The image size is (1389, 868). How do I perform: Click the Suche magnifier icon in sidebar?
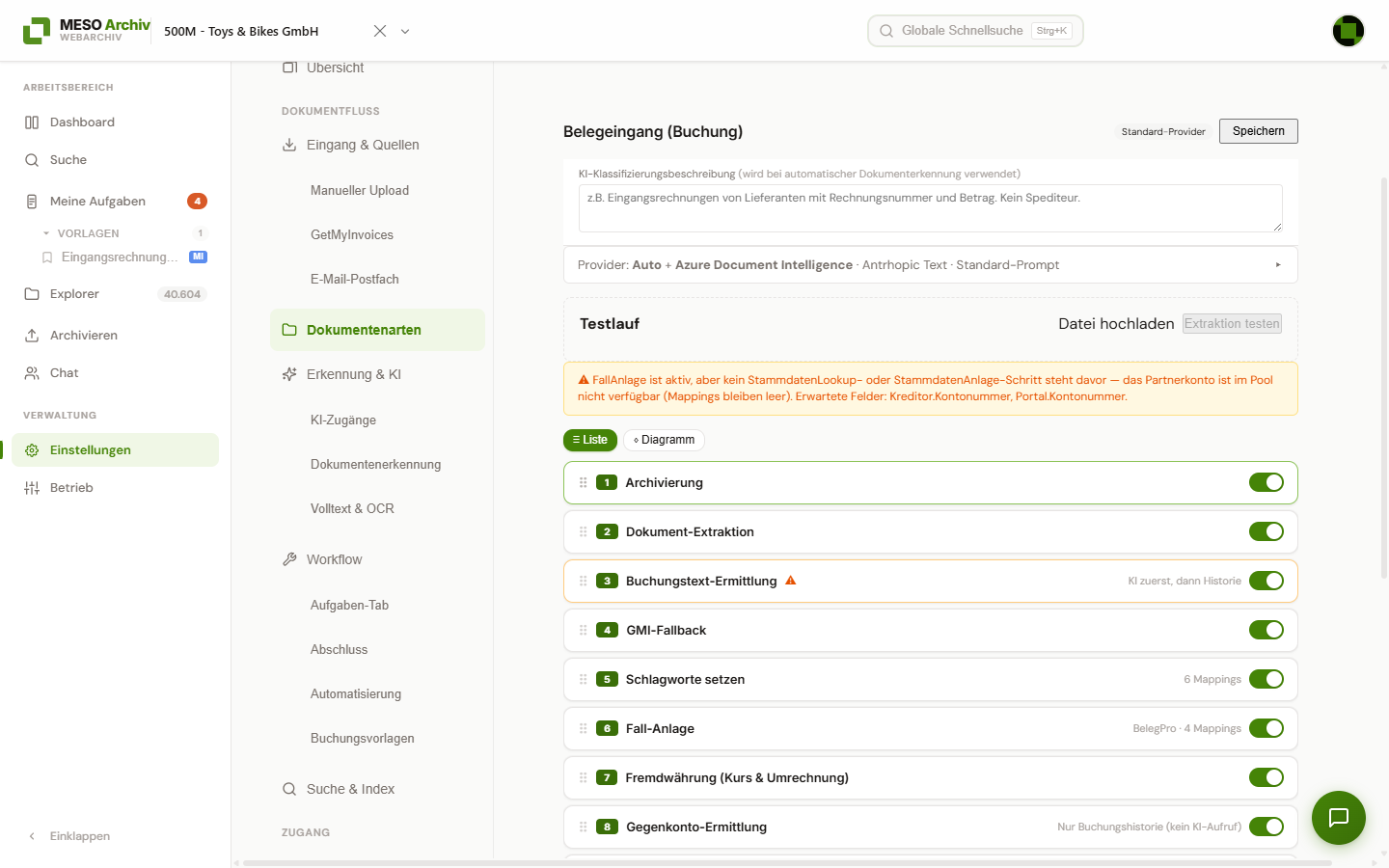coord(32,160)
